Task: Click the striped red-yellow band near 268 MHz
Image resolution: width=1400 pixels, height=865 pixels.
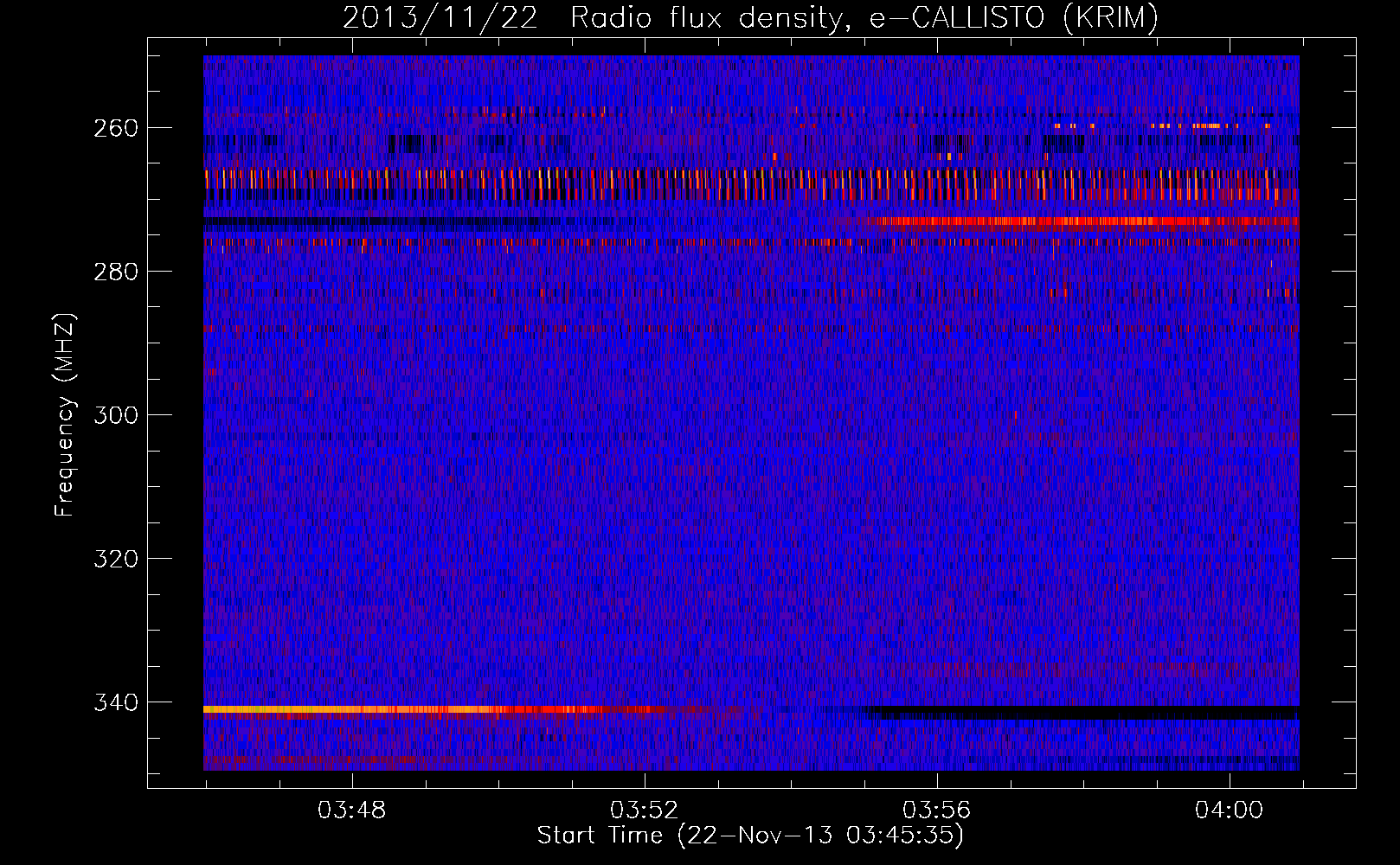Action: click(x=751, y=184)
